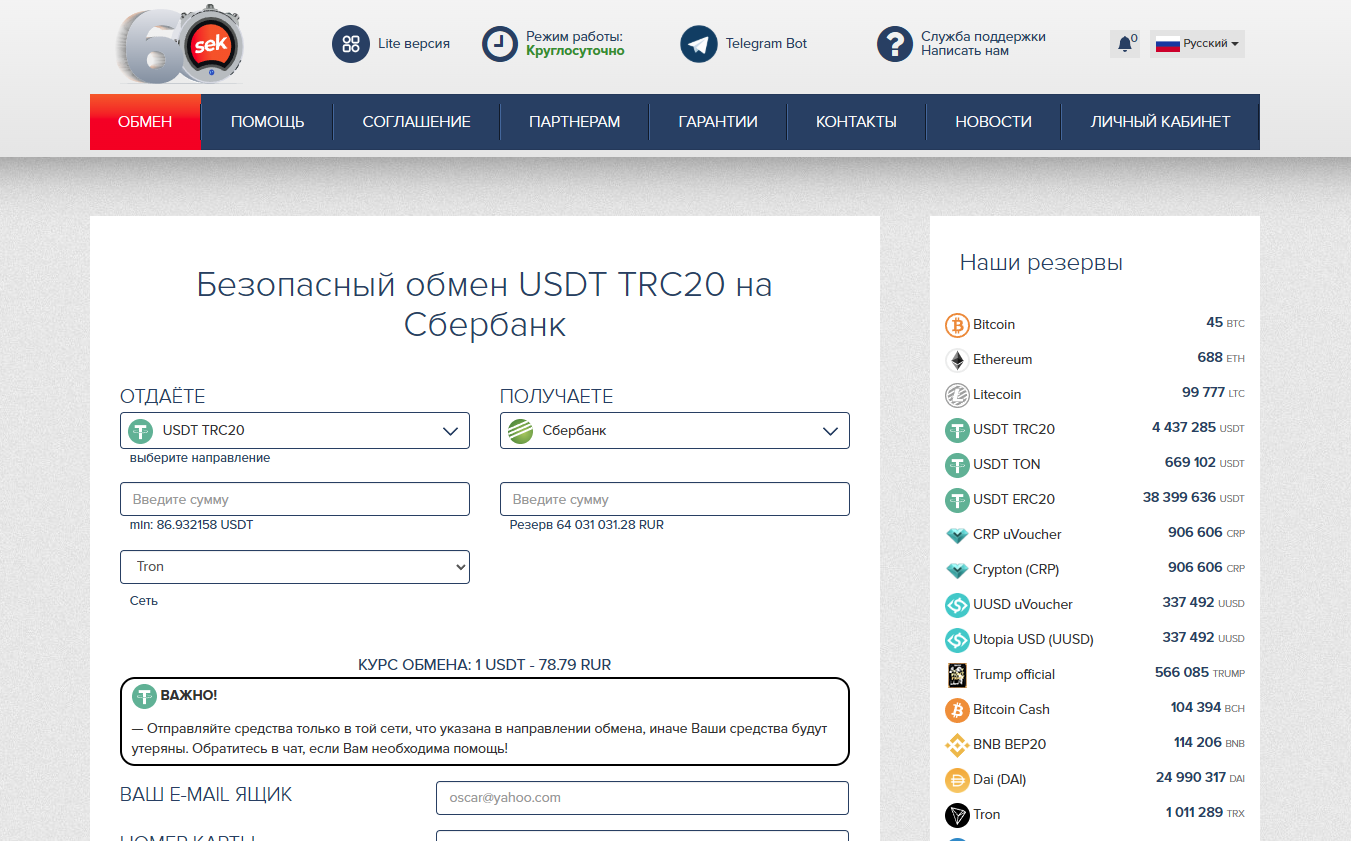Screen dimensions: 1351x841
Task: Click the Litecoin reserve icon
Action: [957, 395]
